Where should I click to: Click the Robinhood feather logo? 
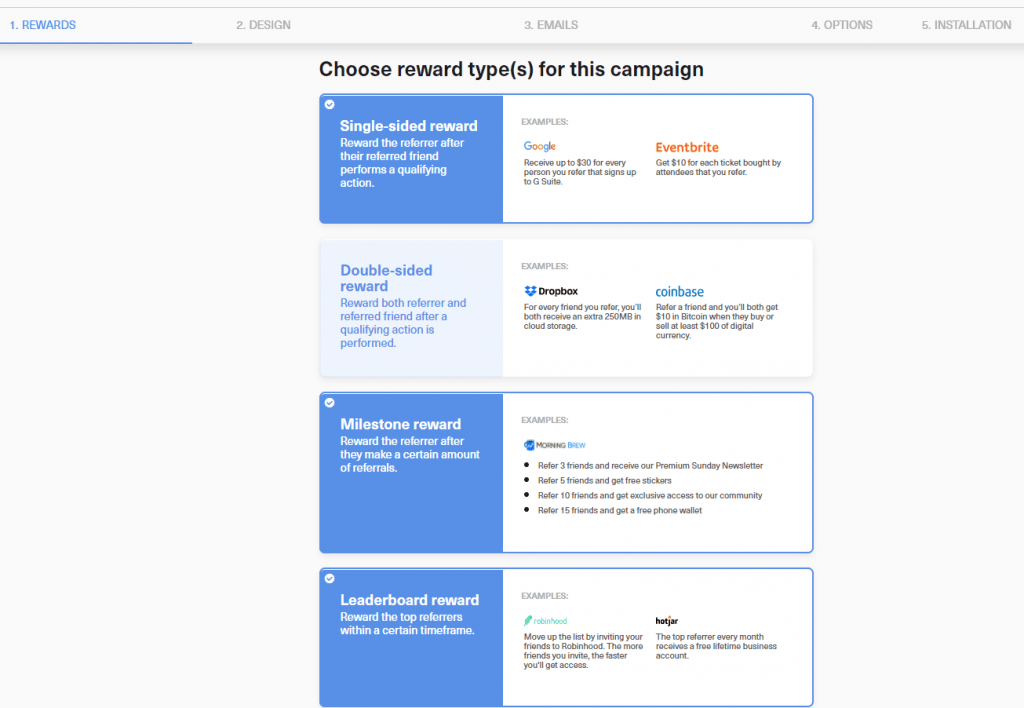[x=530, y=621]
